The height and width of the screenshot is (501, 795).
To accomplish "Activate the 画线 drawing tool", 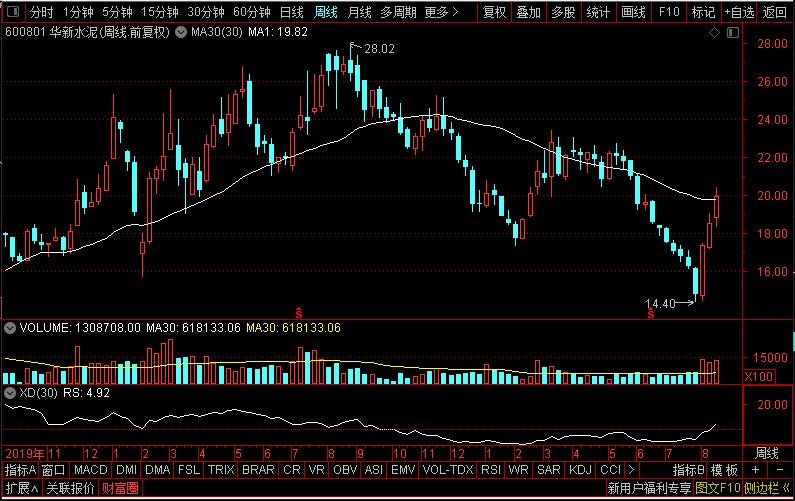I will 634,12.
